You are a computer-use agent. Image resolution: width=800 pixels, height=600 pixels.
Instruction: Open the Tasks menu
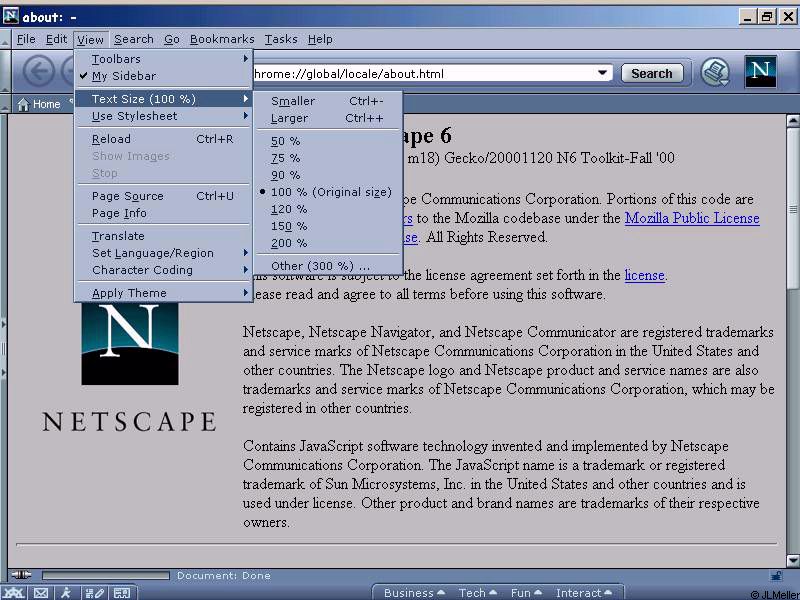[281, 39]
